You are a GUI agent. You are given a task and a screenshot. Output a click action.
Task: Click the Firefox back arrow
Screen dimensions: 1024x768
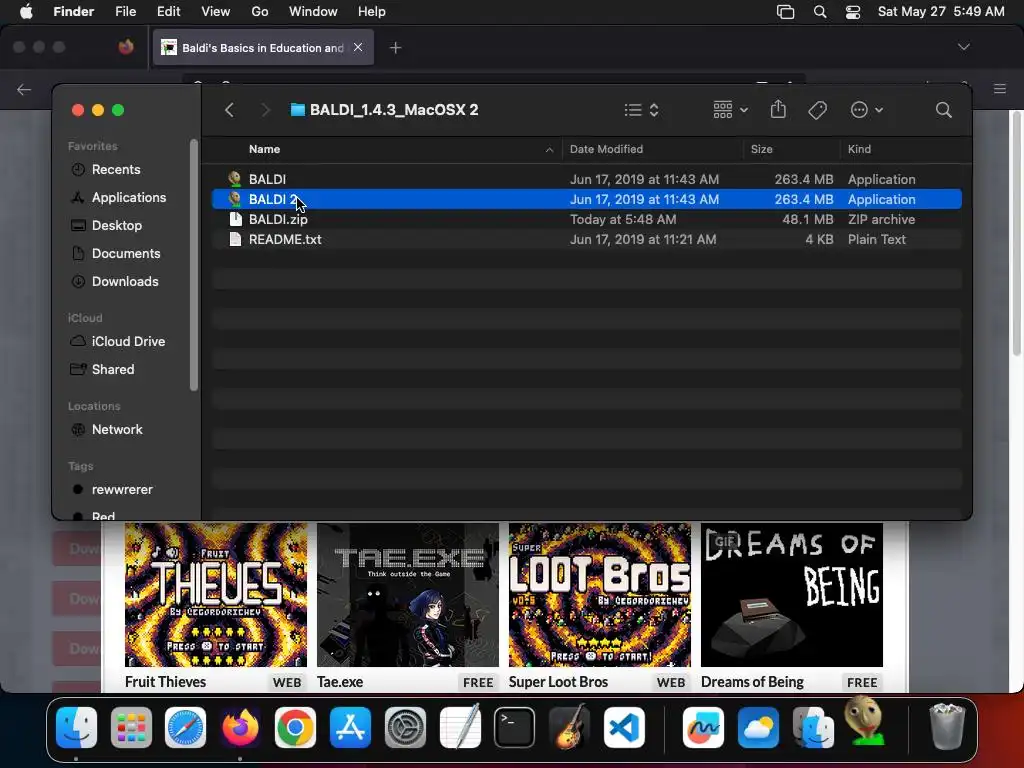click(24, 89)
